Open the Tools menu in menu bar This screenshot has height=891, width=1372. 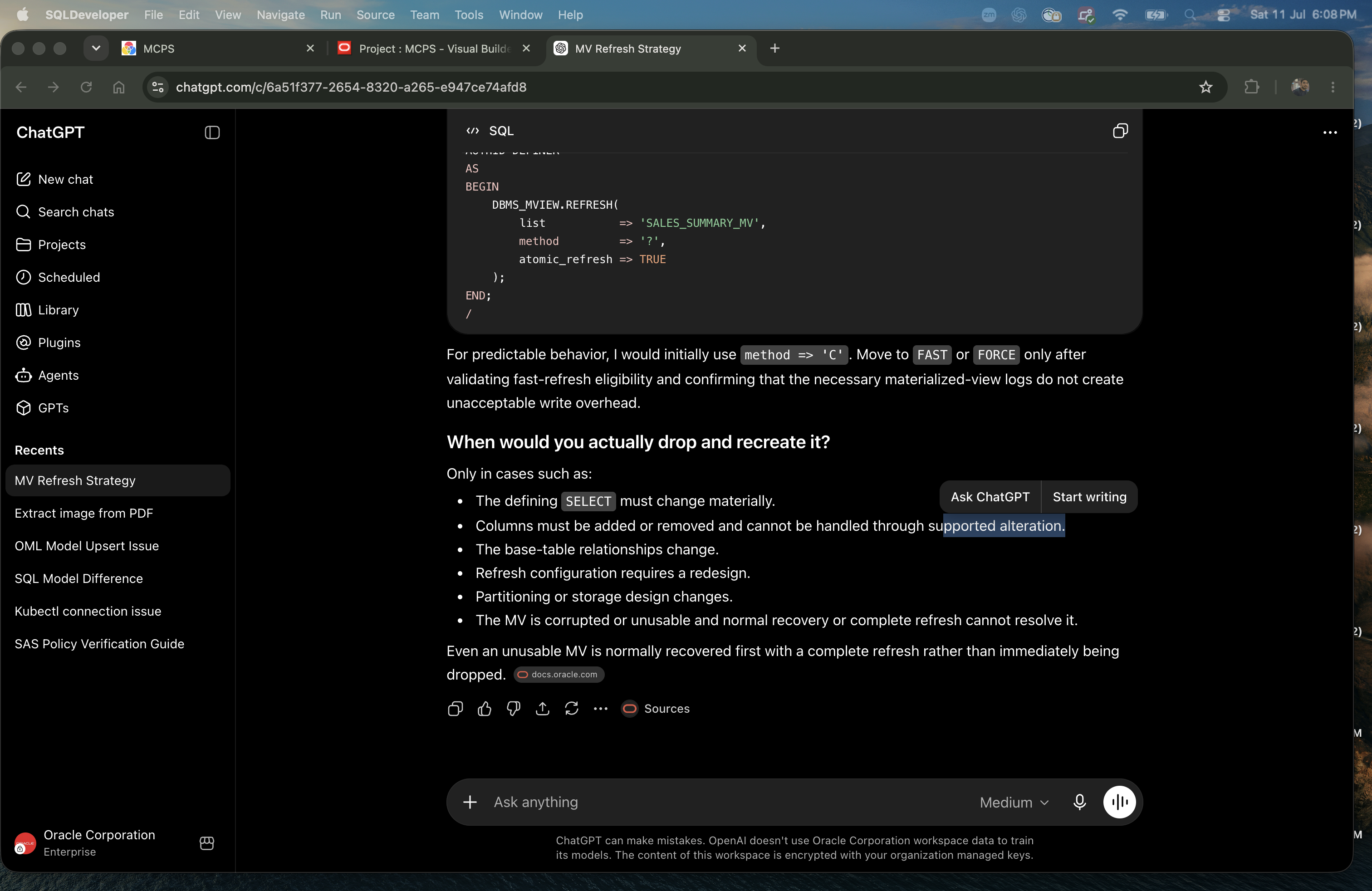click(469, 15)
